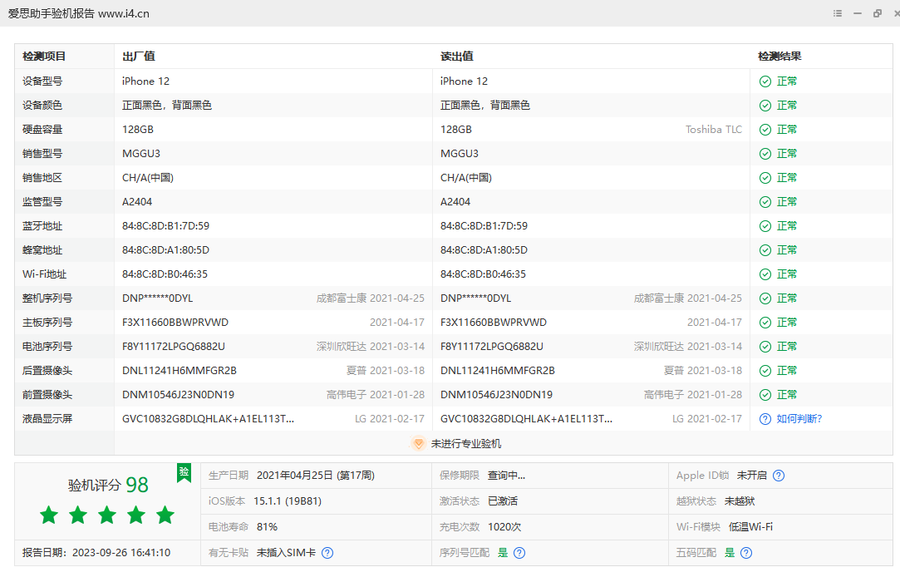The width and height of the screenshot is (900, 577).
Task: Click the green check icon for 销售地区
Action: (765, 178)
